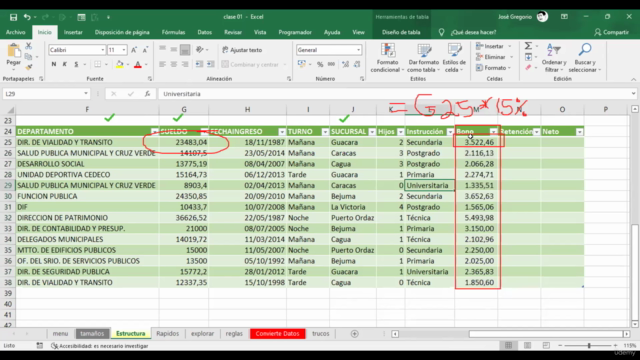The width and height of the screenshot is (640, 360).
Task: Click Eliminar cells button
Action: pos(491,57)
